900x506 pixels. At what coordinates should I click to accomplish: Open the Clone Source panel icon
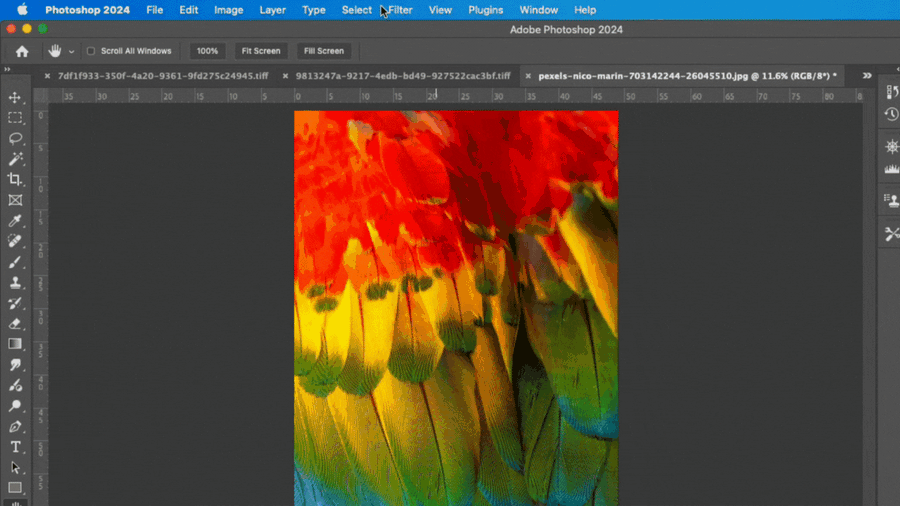point(891,200)
